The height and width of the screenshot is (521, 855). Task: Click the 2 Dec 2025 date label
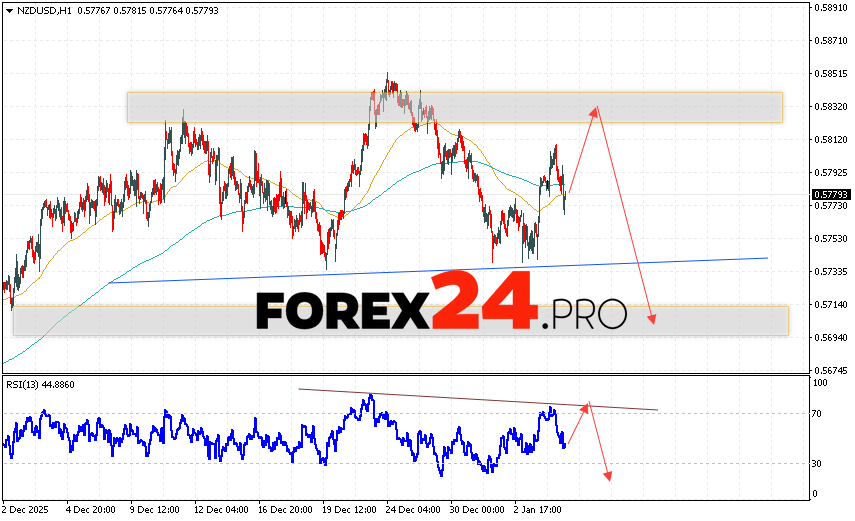[x=29, y=508]
